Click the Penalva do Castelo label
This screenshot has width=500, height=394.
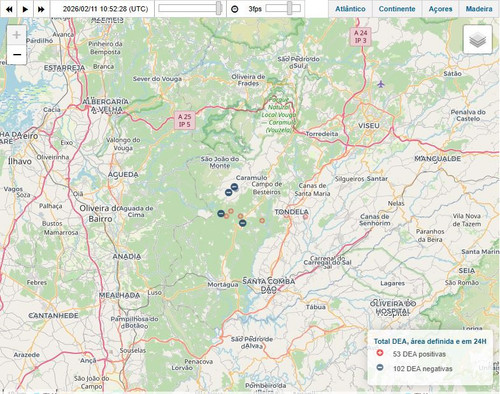point(468,115)
